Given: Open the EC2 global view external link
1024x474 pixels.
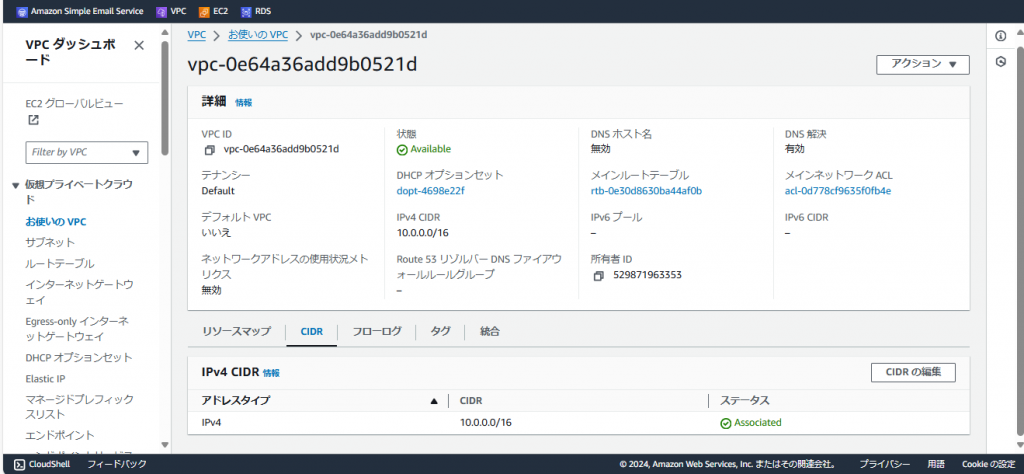Looking at the screenshot, I should (x=33, y=121).
